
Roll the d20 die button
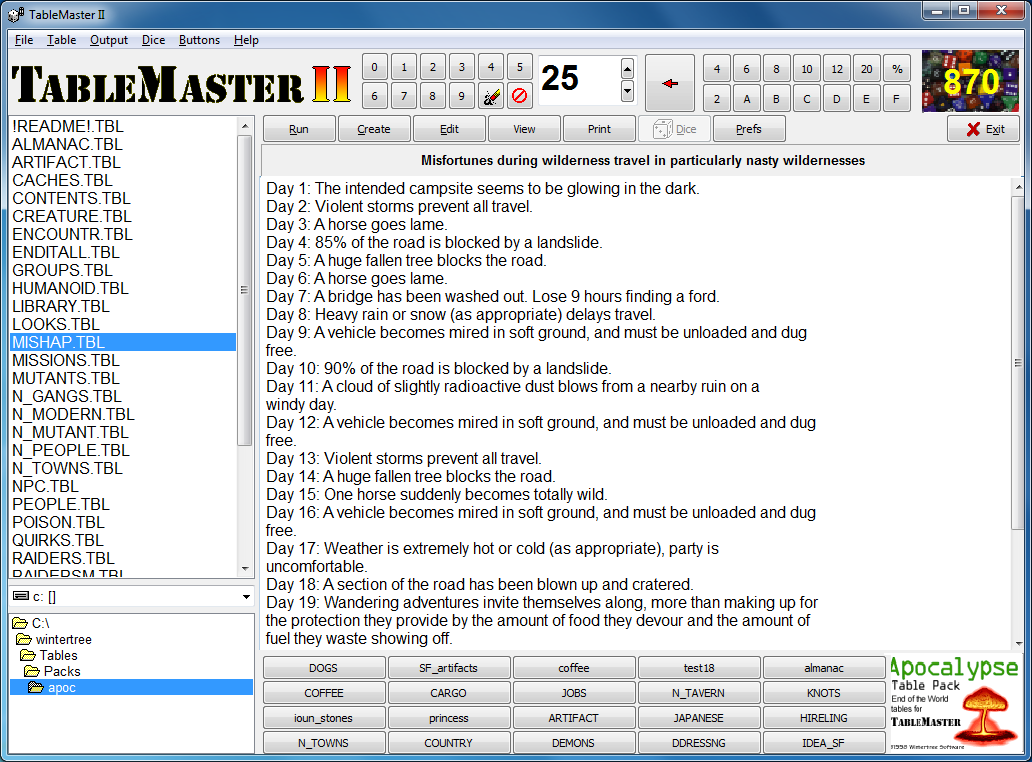pos(867,69)
